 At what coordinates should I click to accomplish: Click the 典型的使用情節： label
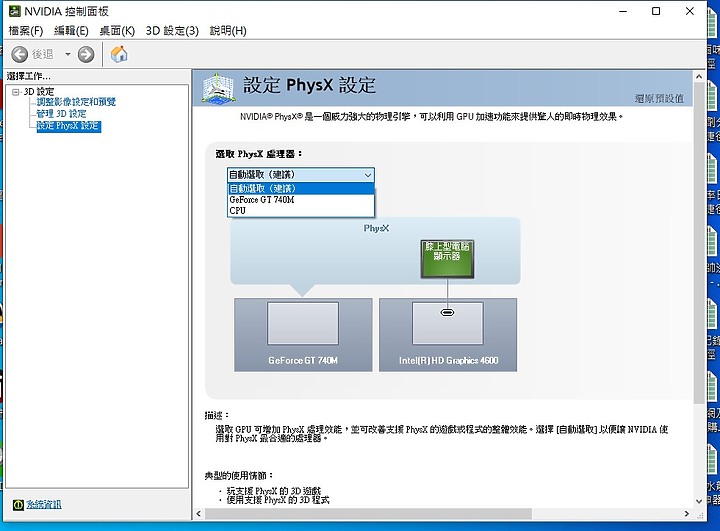click(239, 475)
